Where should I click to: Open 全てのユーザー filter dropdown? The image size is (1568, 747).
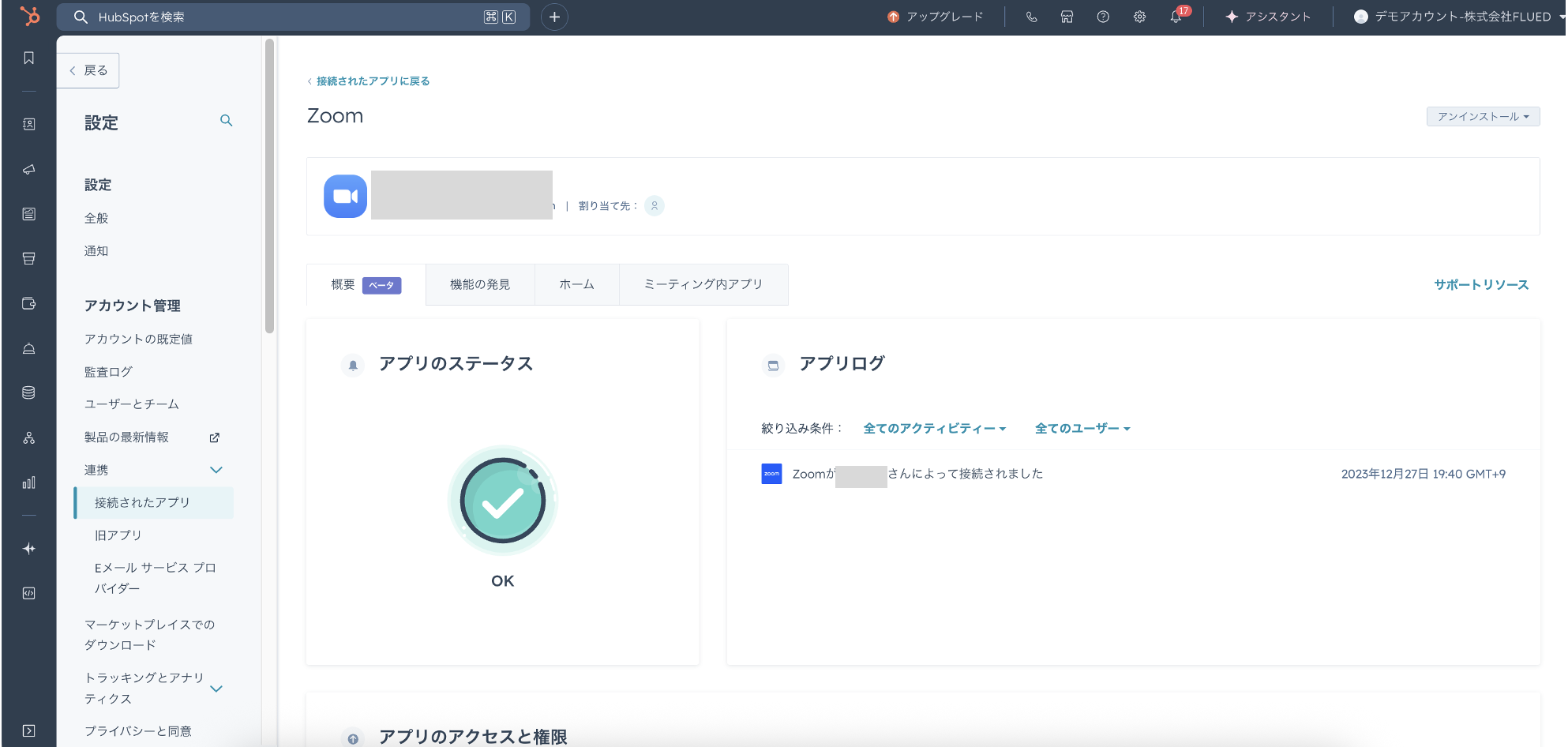click(x=1082, y=429)
